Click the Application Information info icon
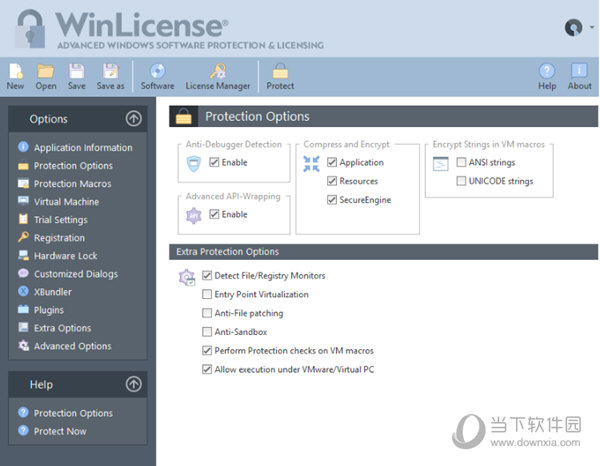Image resolution: width=600 pixels, height=466 pixels. 23,147
